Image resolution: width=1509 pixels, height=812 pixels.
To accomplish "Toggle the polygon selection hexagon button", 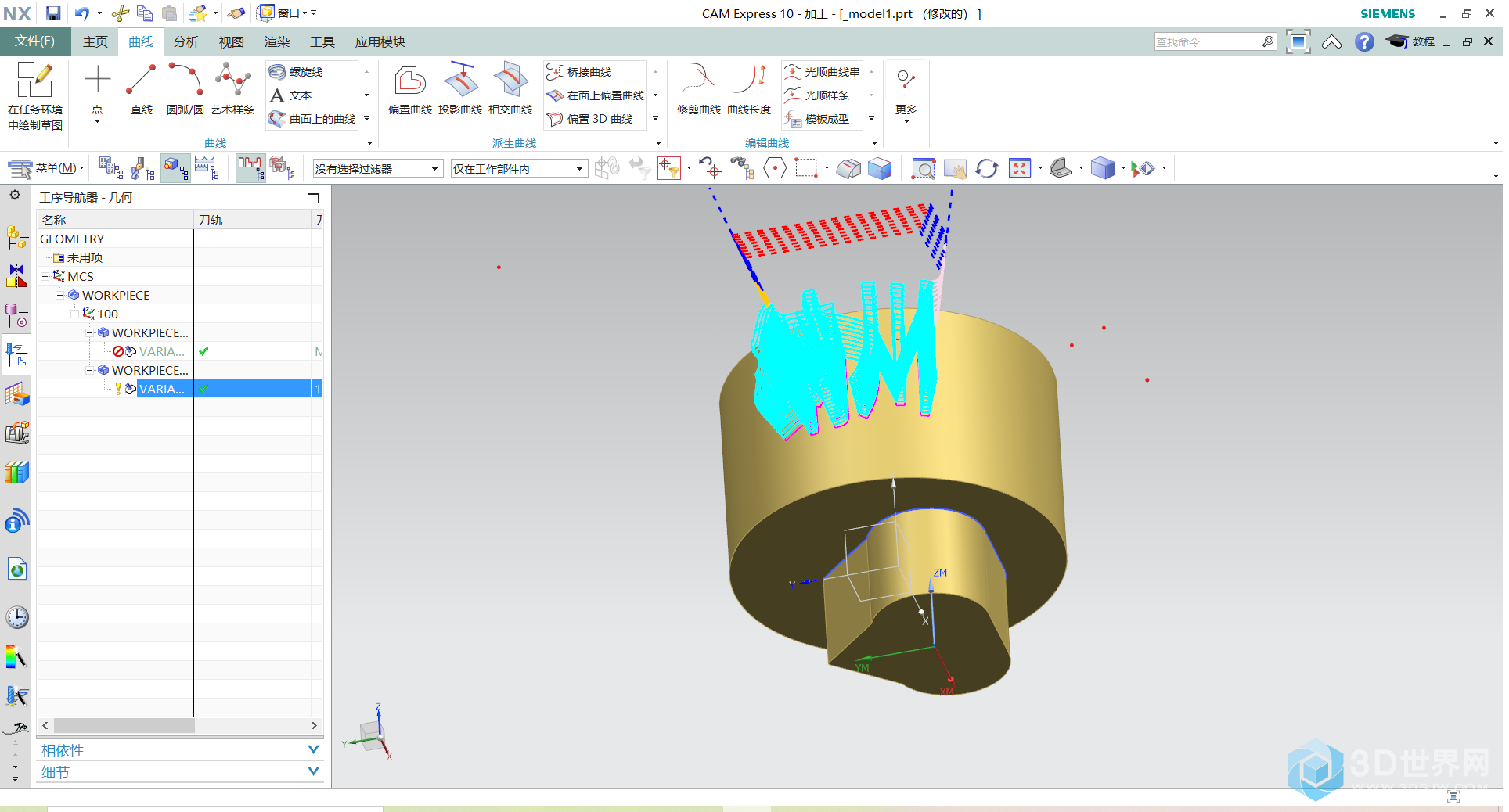I will pyautogui.click(x=775, y=168).
